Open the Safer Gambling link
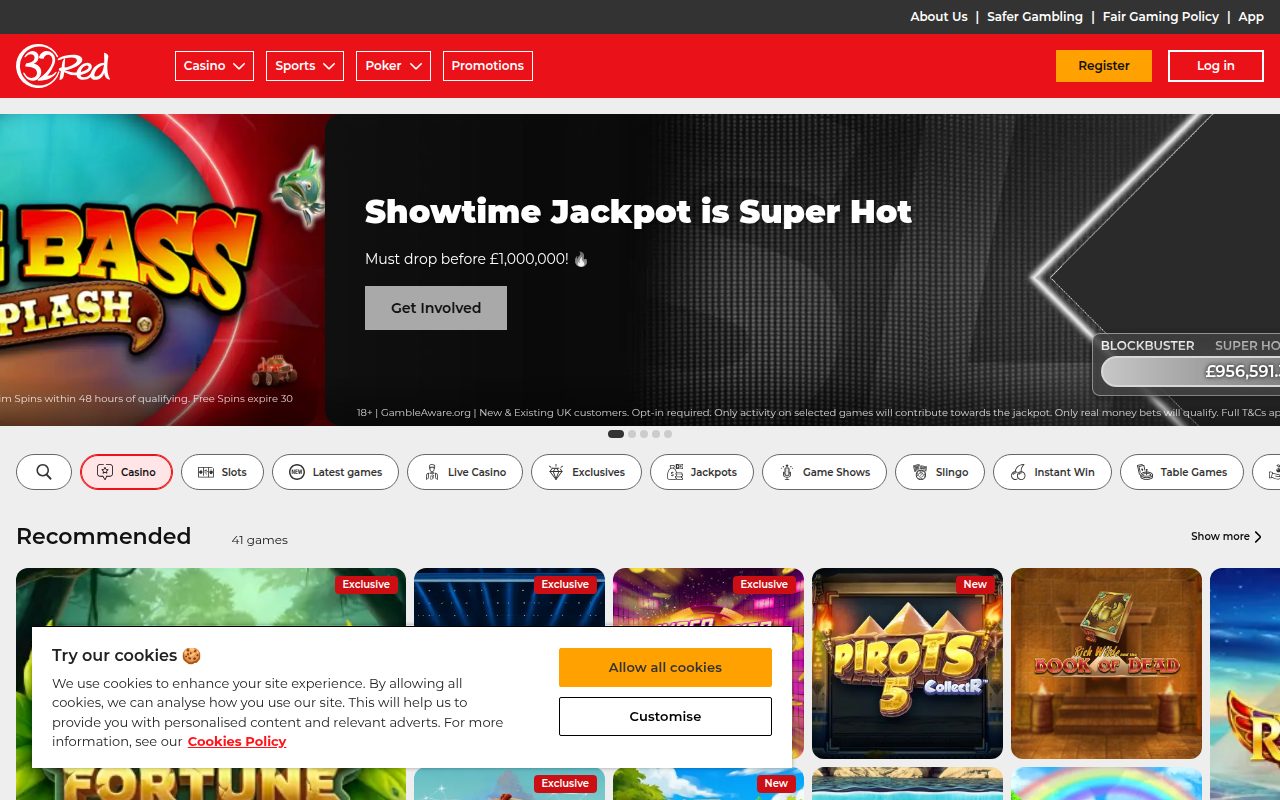Viewport: 1280px width, 800px height. coord(1035,16)
